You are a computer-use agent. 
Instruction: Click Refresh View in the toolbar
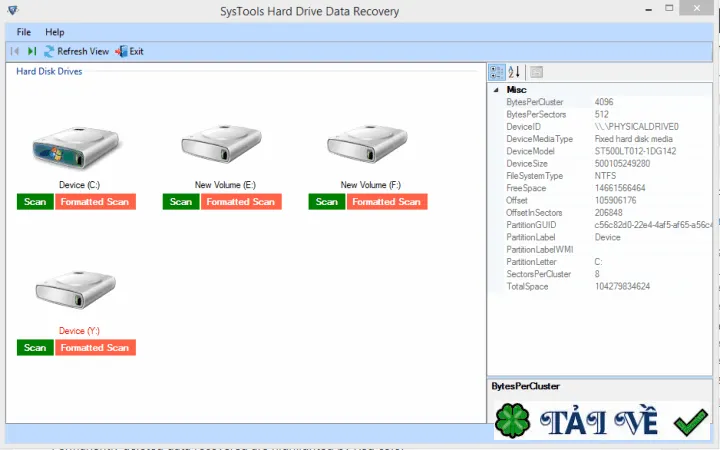click(76, 51)
